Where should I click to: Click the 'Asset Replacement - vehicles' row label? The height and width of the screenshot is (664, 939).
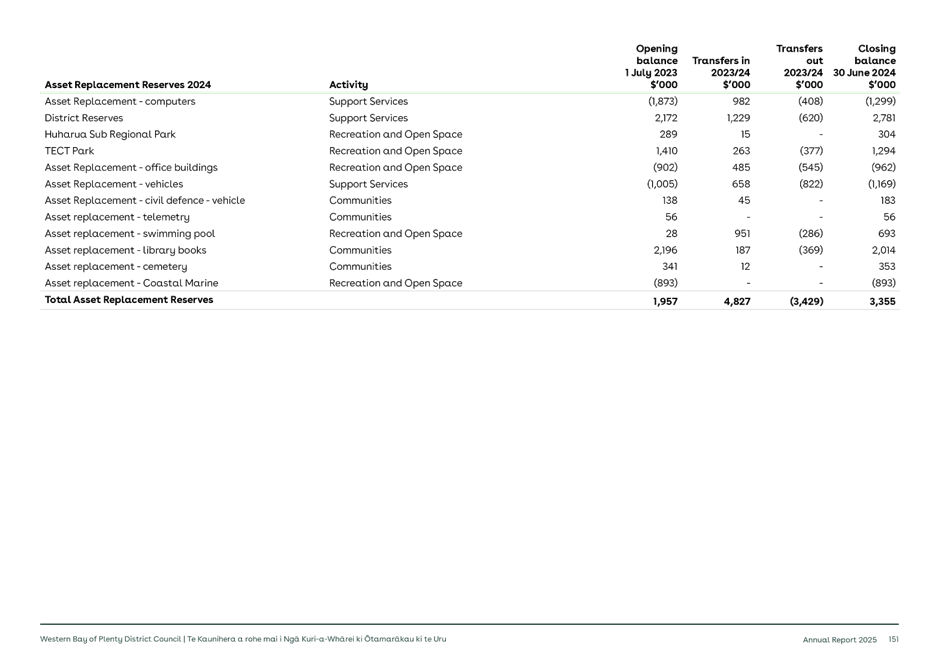click(x=114, y=184)
